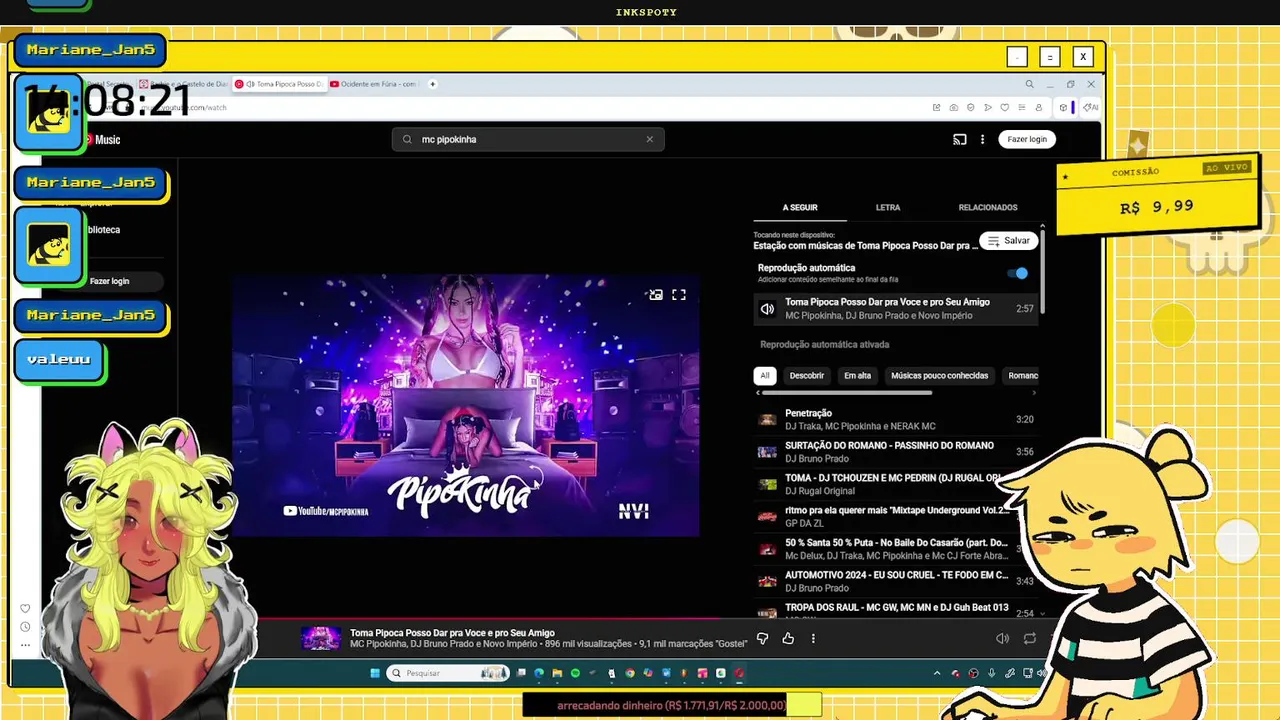Image resolution: width=1280 pixels, height=720 pixels.
Task: Show hidden system tray icons
Action: click(937, 673)
